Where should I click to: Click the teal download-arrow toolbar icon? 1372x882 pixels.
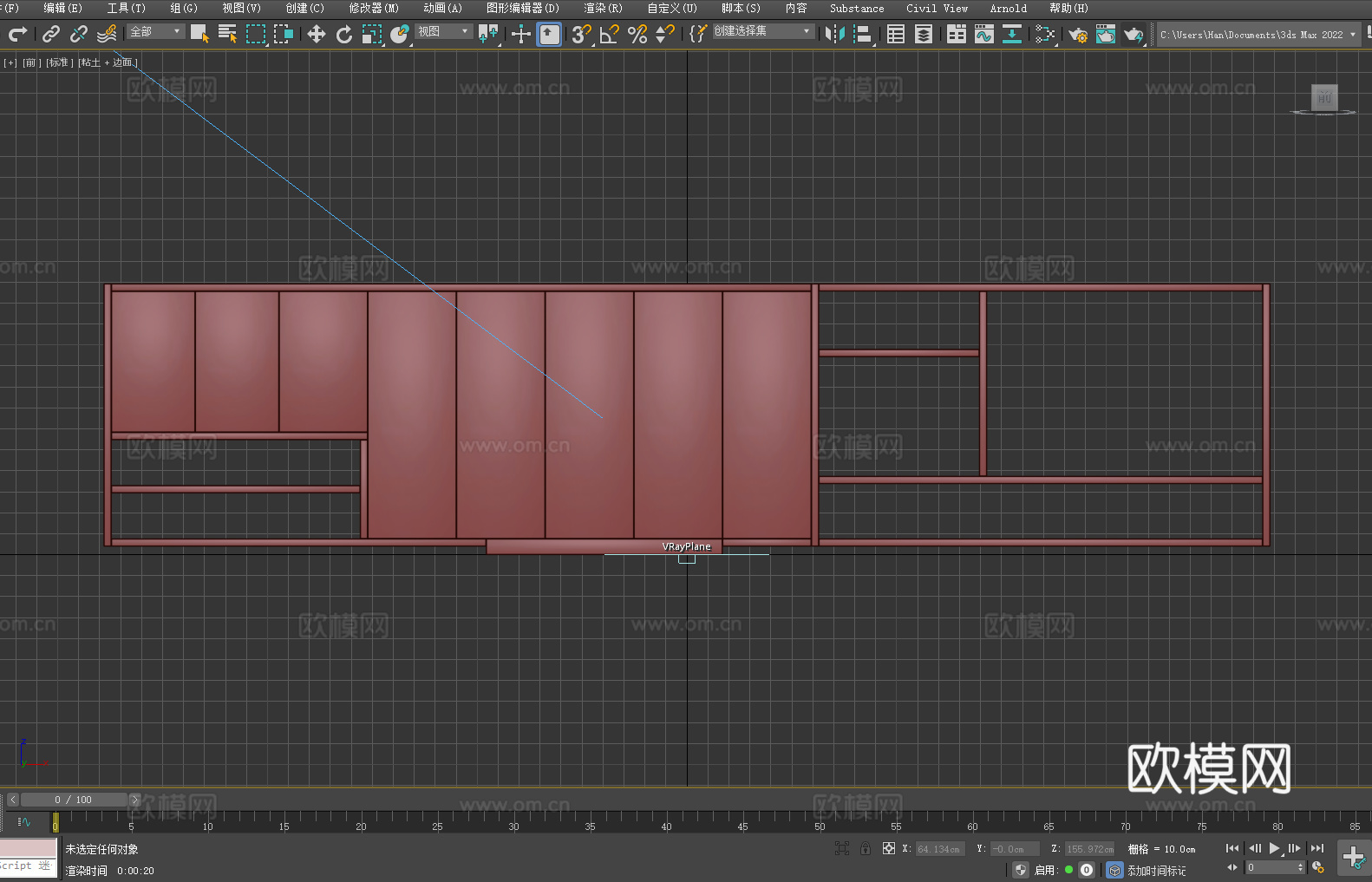[1012, 34]
